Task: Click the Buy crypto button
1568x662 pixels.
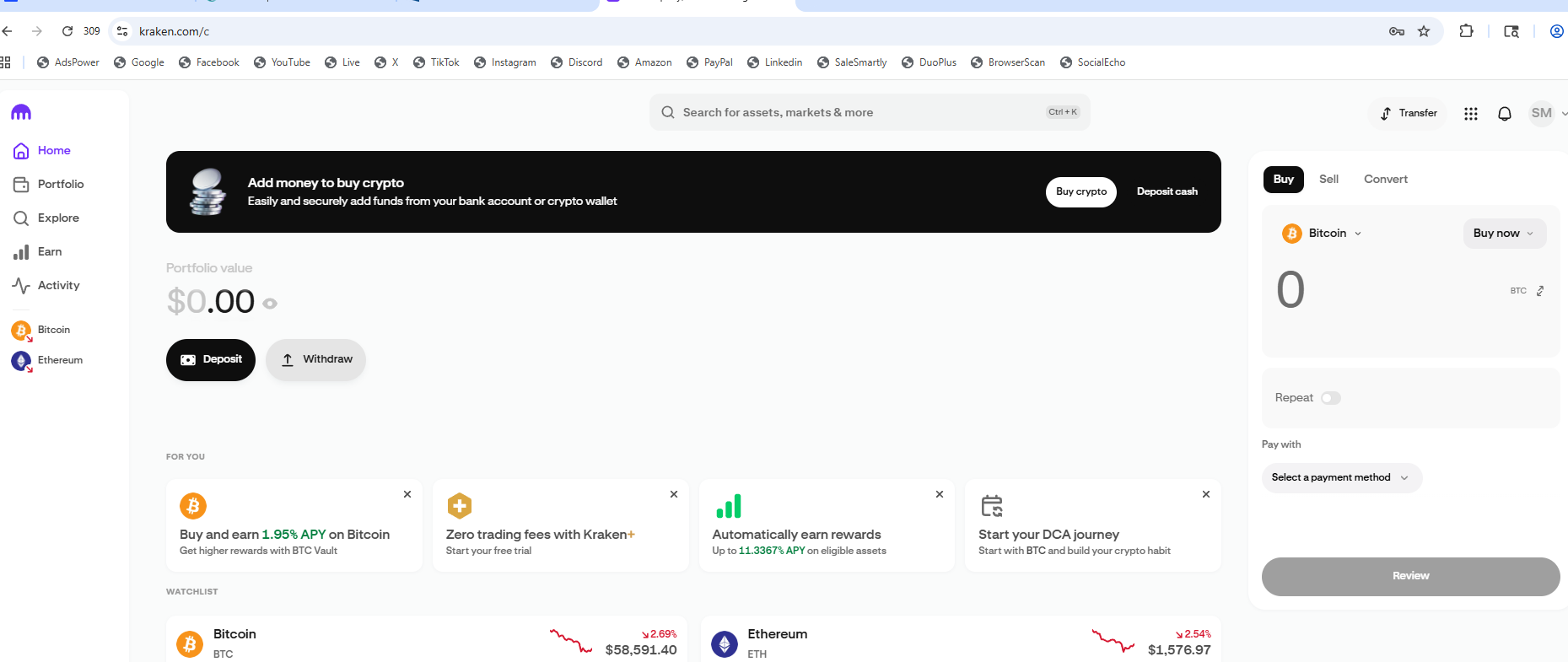Action: pyautogui.click(x=1081, y=191)
